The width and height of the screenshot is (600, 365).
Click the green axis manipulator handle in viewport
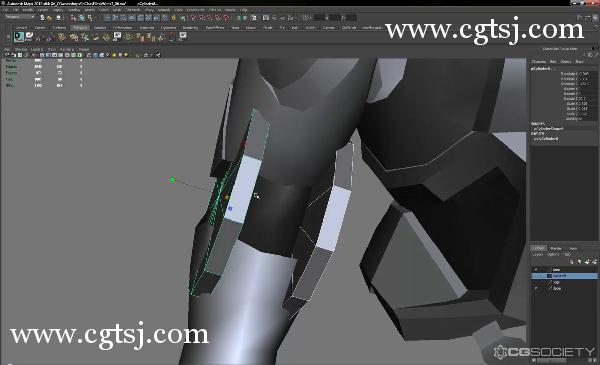click(172, 179)
